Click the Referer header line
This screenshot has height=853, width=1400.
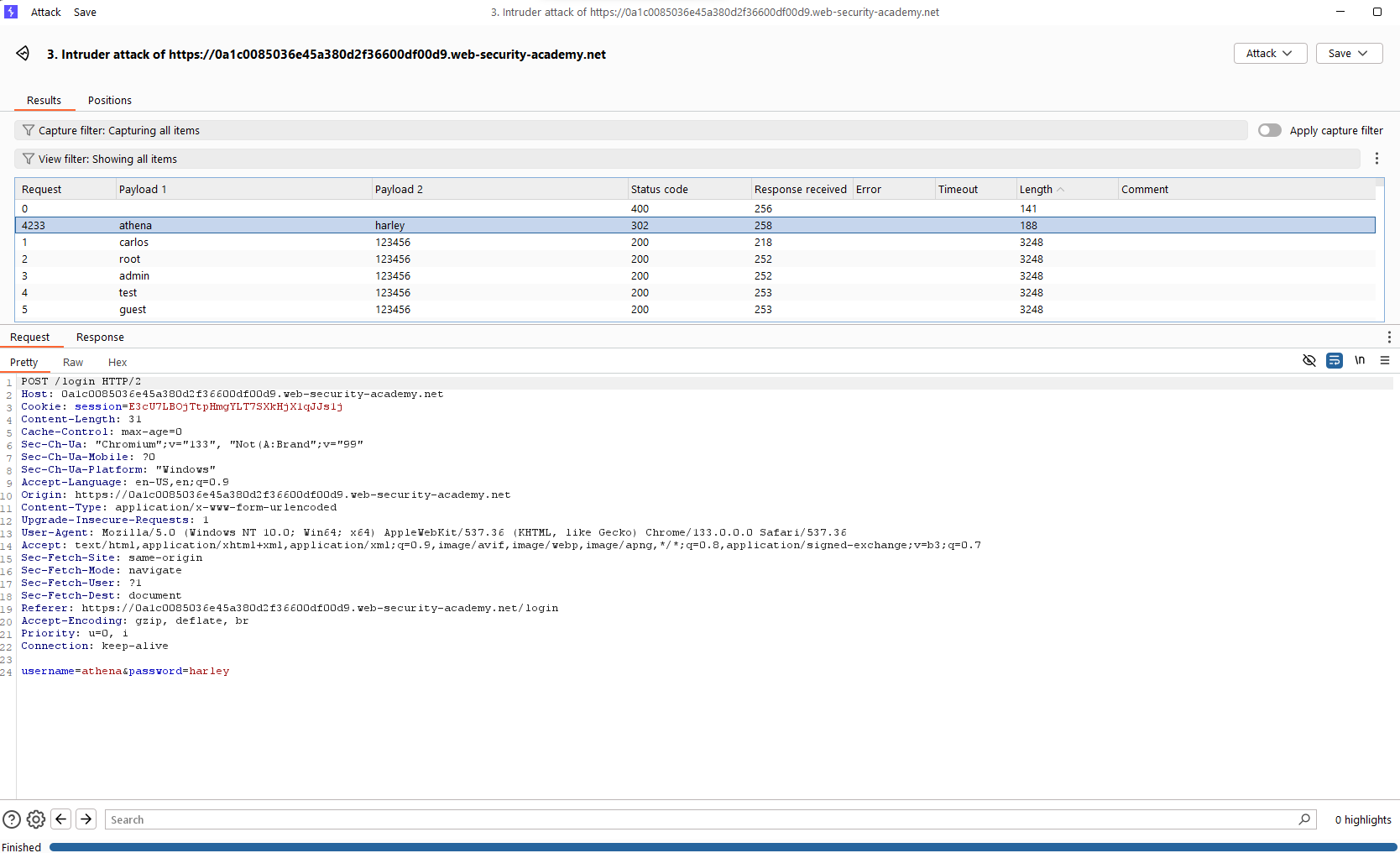click(290, 608)
